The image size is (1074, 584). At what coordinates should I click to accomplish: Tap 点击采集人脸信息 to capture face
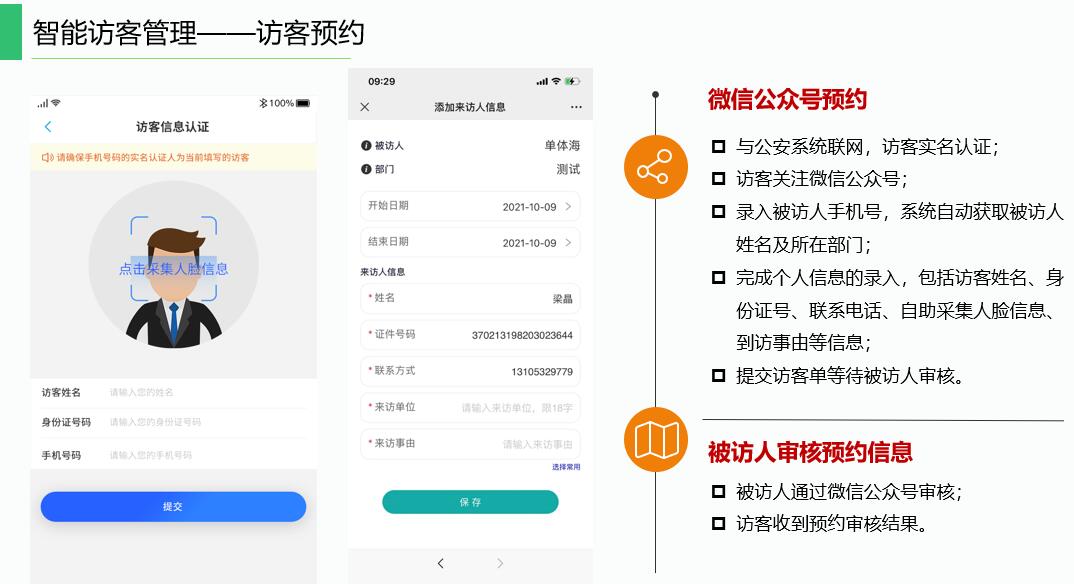coord(173,268)
